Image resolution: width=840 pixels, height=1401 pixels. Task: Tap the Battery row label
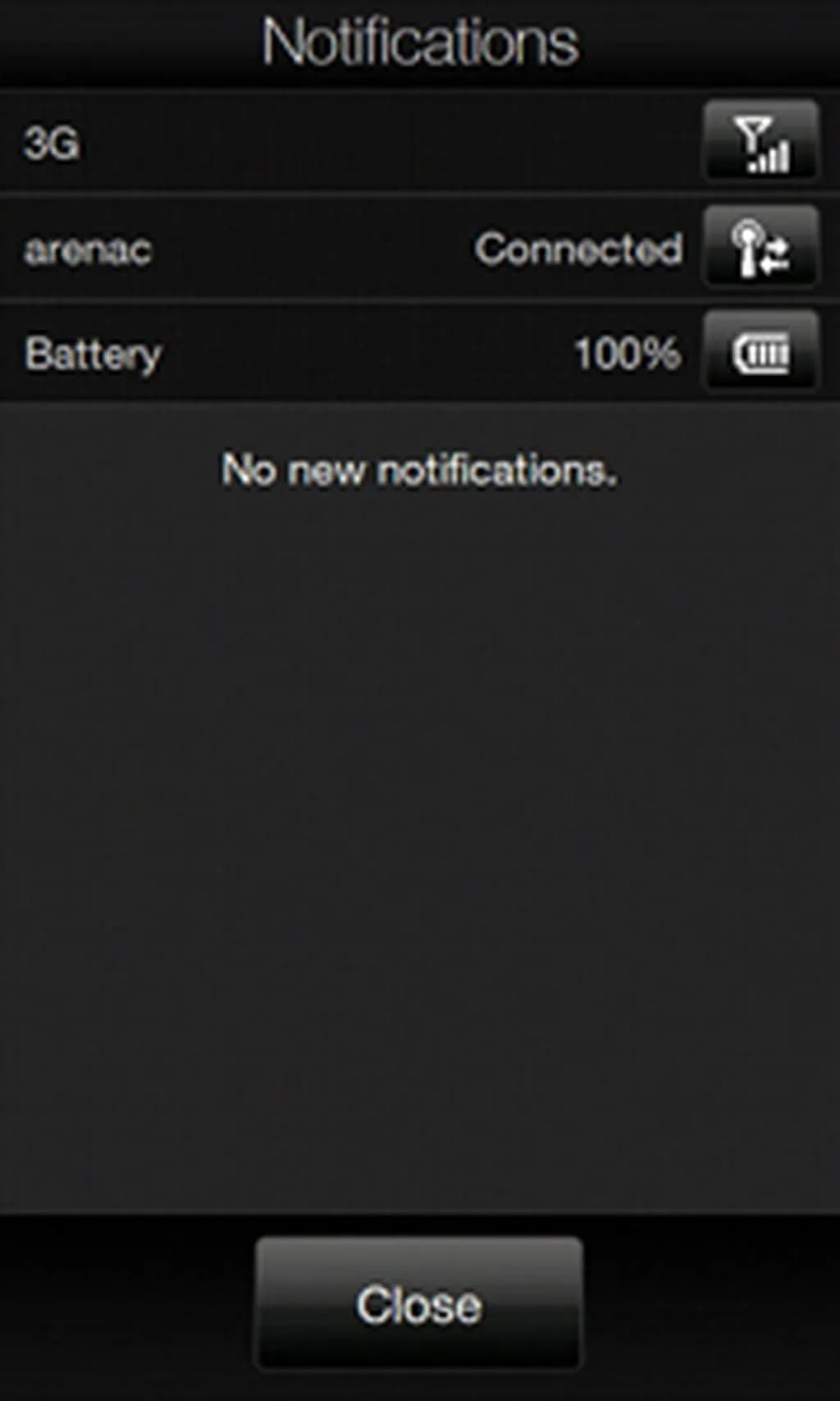coord(94,355)
